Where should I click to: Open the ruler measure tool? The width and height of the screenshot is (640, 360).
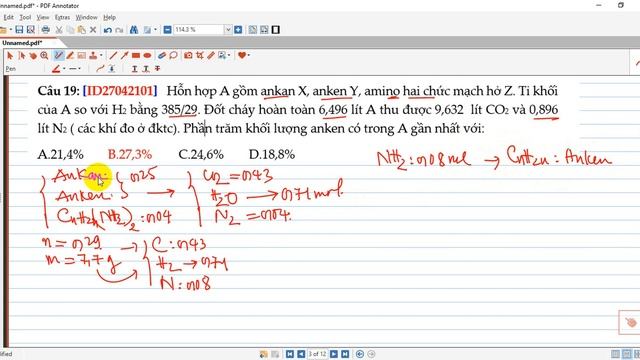pos(211,55)
